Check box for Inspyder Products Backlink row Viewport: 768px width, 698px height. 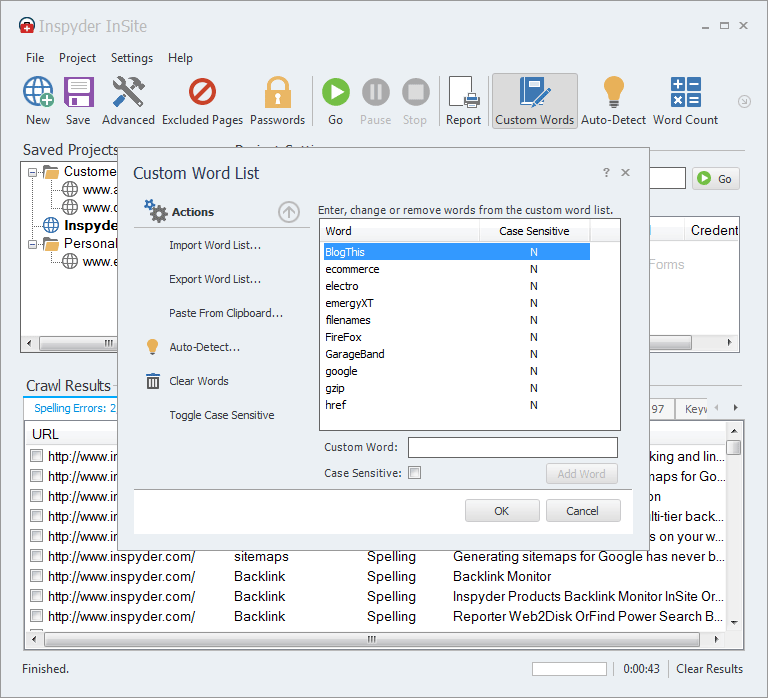tap(36, 596)
